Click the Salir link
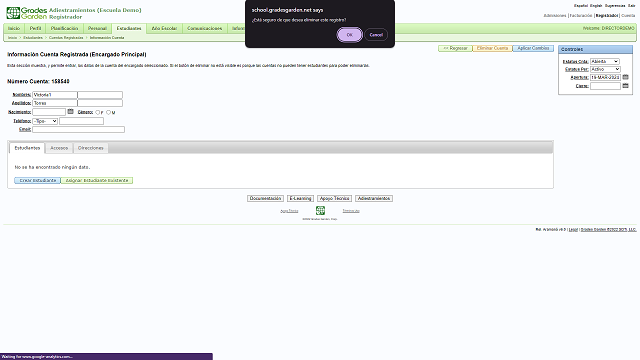 click(x=631, y=6)
